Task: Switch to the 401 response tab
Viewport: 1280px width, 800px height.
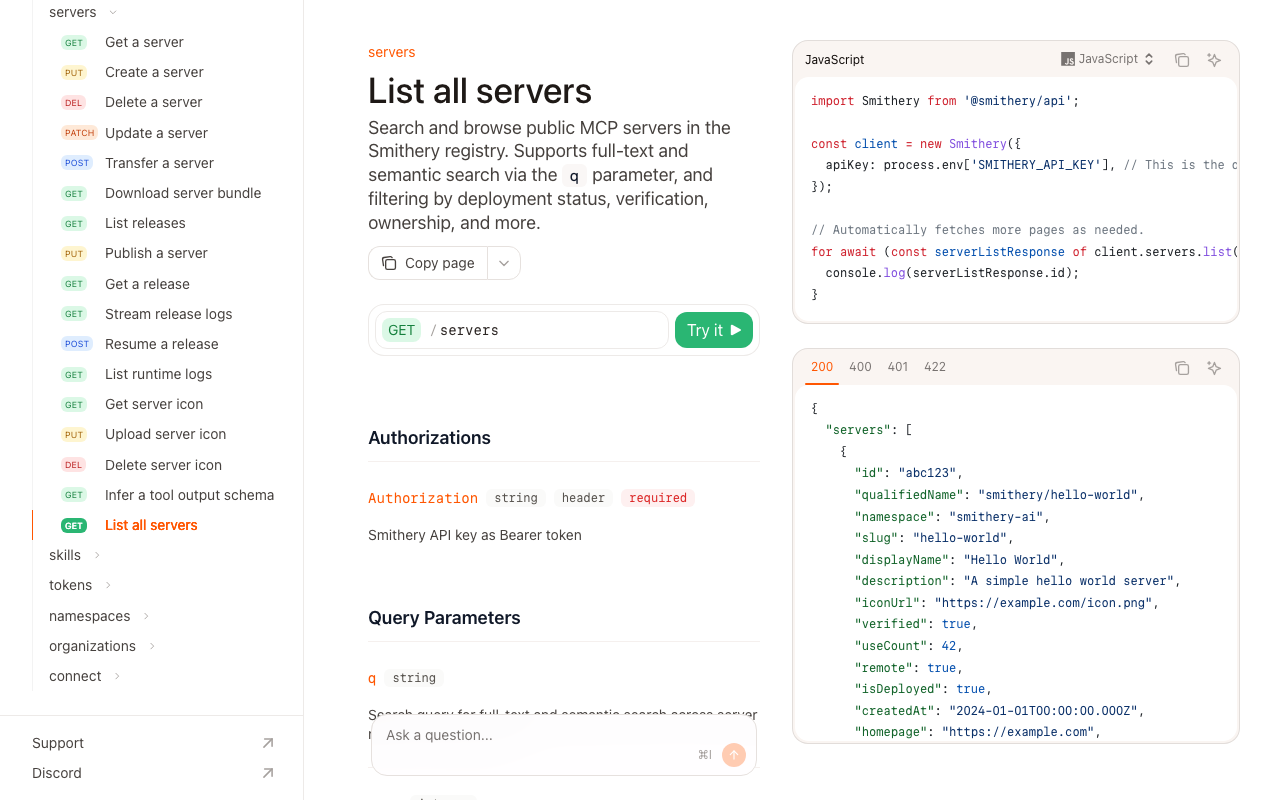Action: click(x=898, y=367)
